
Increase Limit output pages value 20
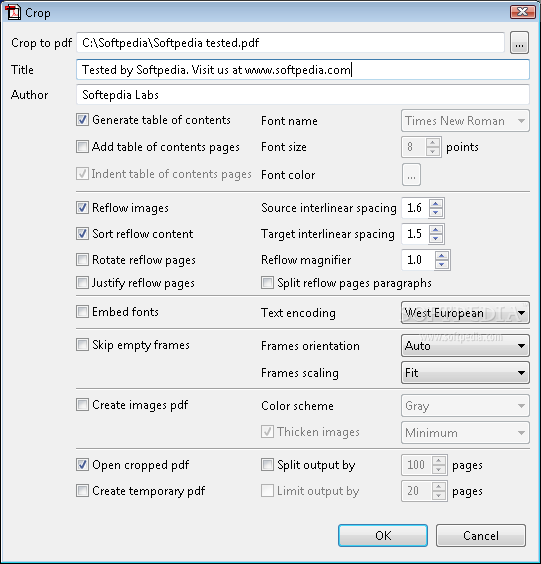(x=439, y=486)
